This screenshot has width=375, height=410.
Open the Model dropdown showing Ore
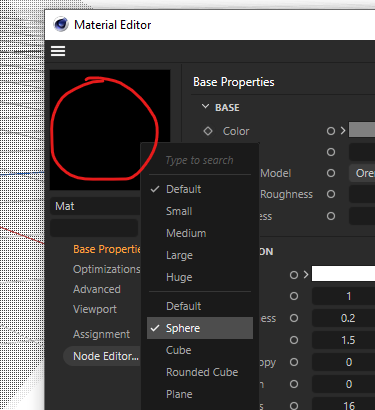click(x=362, y=173)
